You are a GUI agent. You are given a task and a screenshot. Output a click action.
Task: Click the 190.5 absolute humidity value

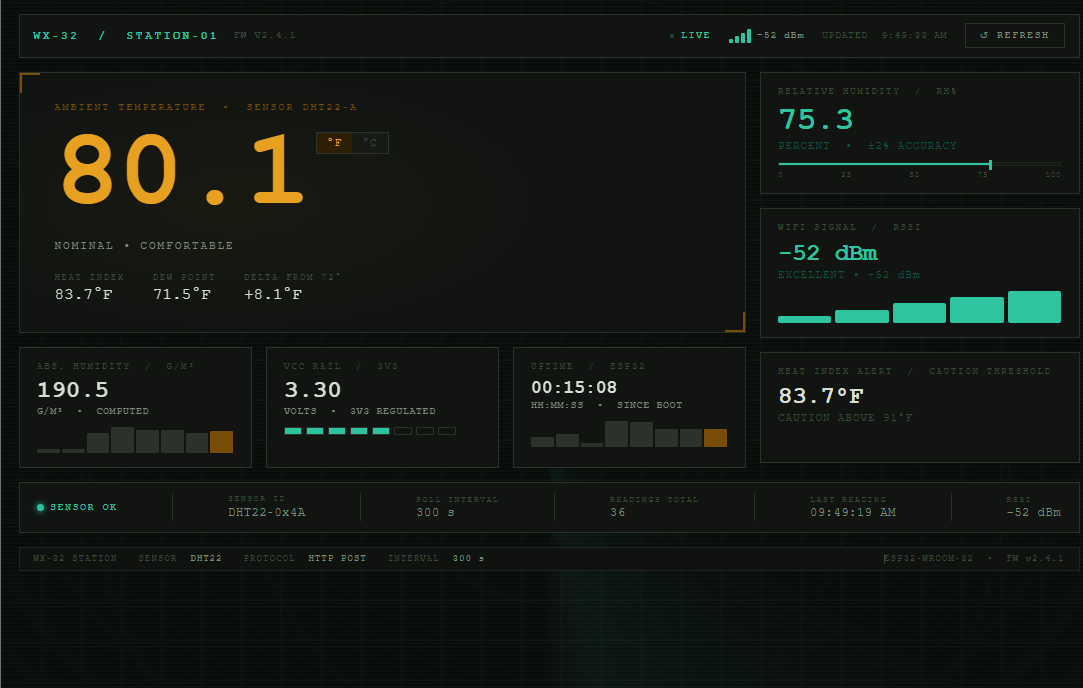coord(73,390)
